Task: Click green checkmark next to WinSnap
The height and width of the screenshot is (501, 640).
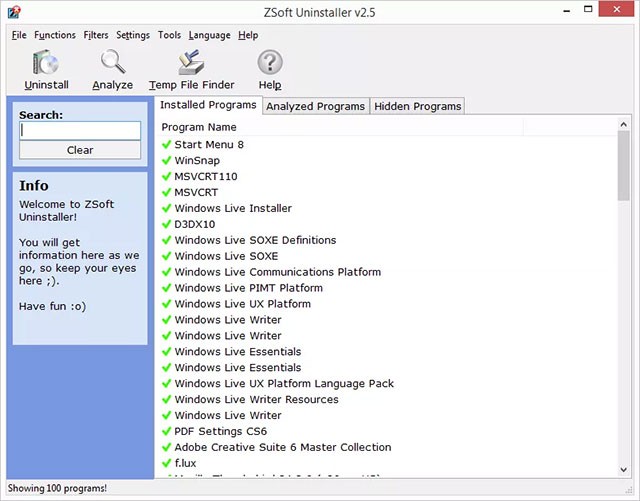Action: point(166,160)
